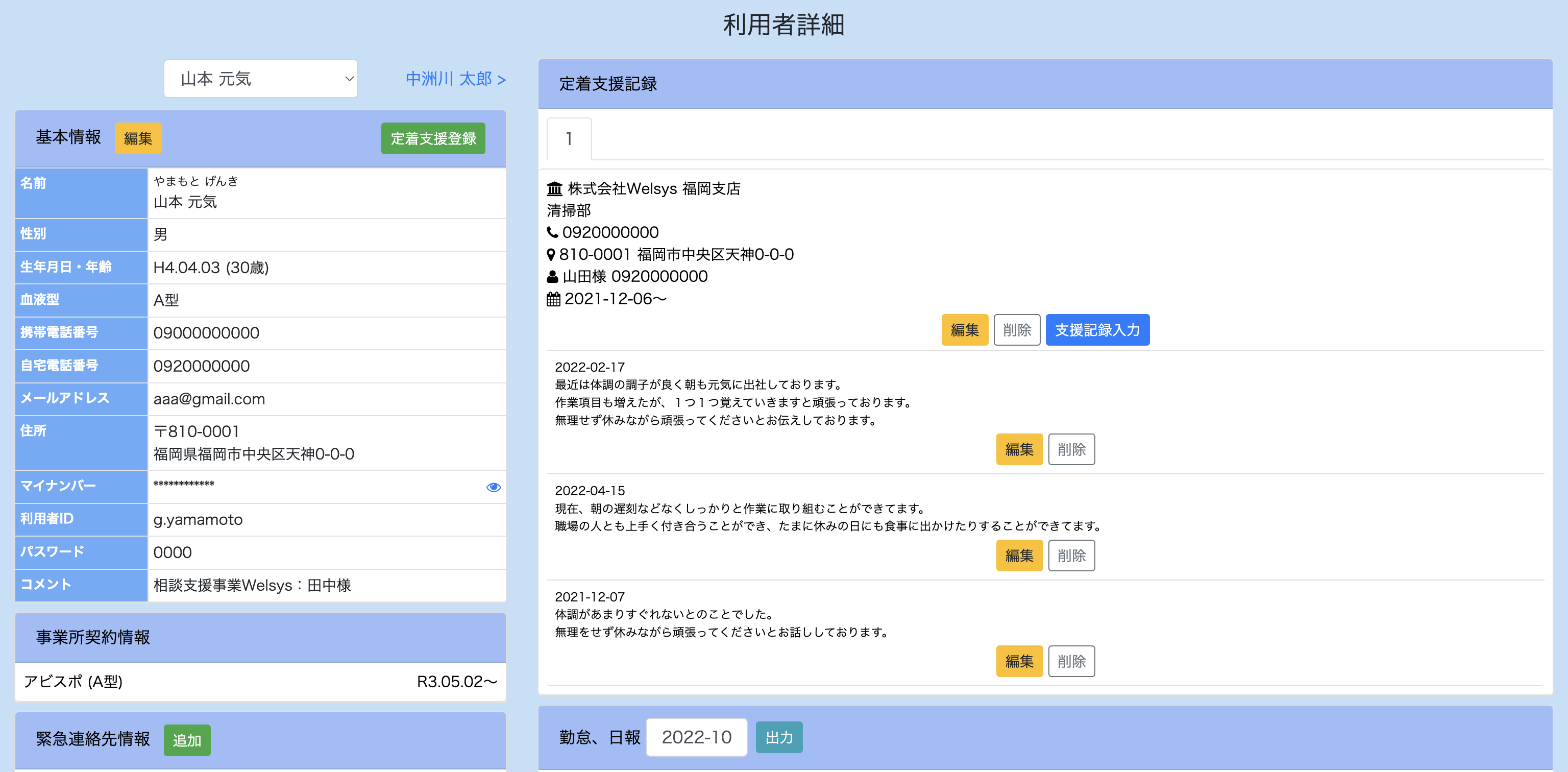Reveal My Number with eye icon
The height and width of the screenshot is (772, 1568).
coord(493,487)
